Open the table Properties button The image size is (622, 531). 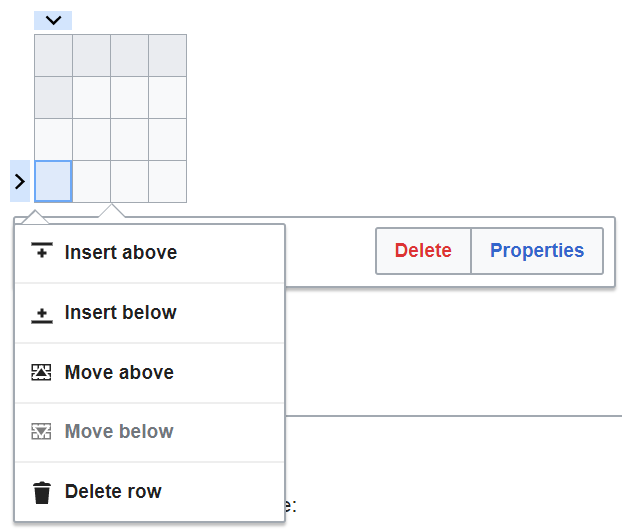[536, 250]
